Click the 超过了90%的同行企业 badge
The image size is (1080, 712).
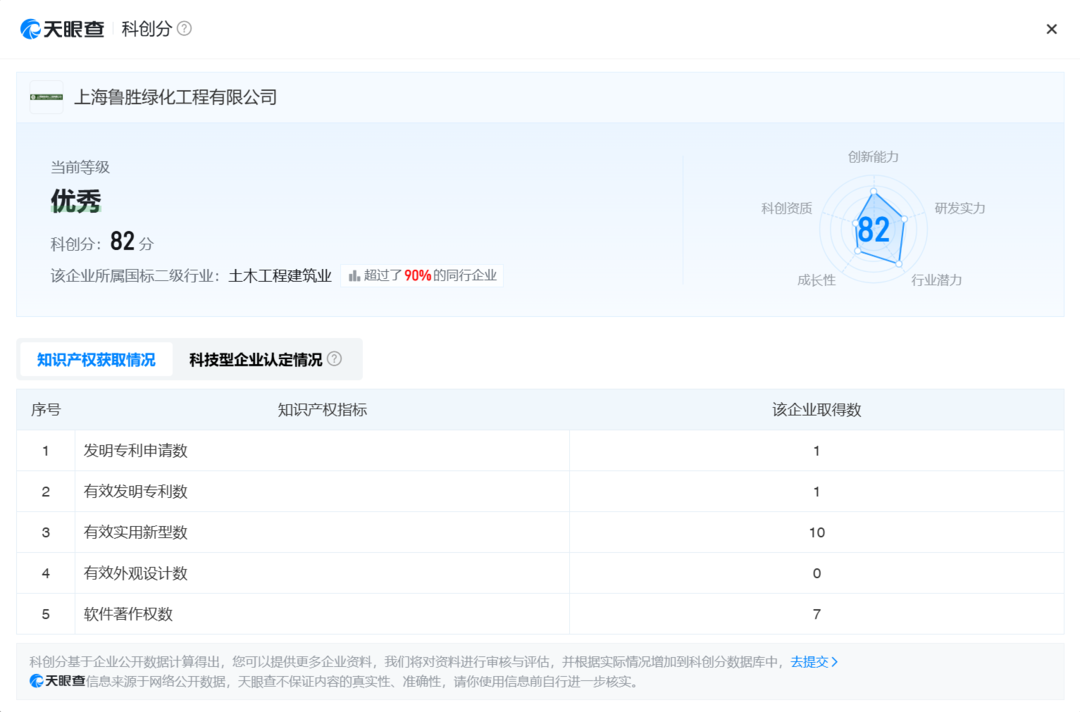click(x=422, y=275)
